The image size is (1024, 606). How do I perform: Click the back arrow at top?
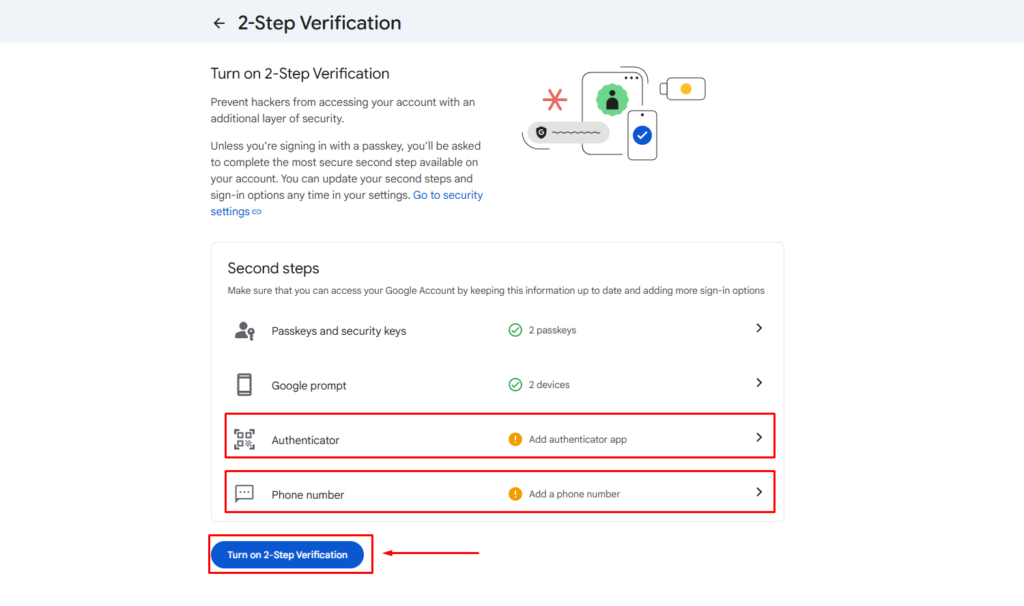219,22
